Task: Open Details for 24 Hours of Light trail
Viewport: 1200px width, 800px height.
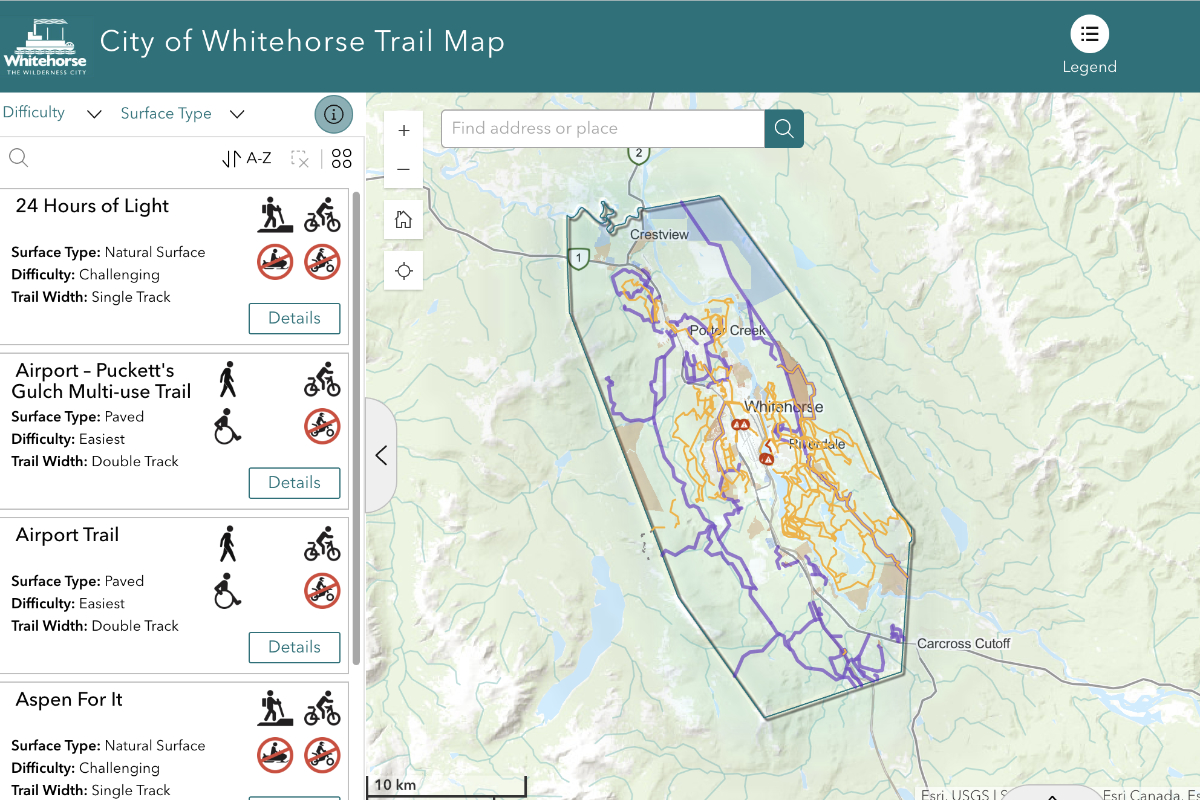Action: pyautogui.click(x=294, y=318)
